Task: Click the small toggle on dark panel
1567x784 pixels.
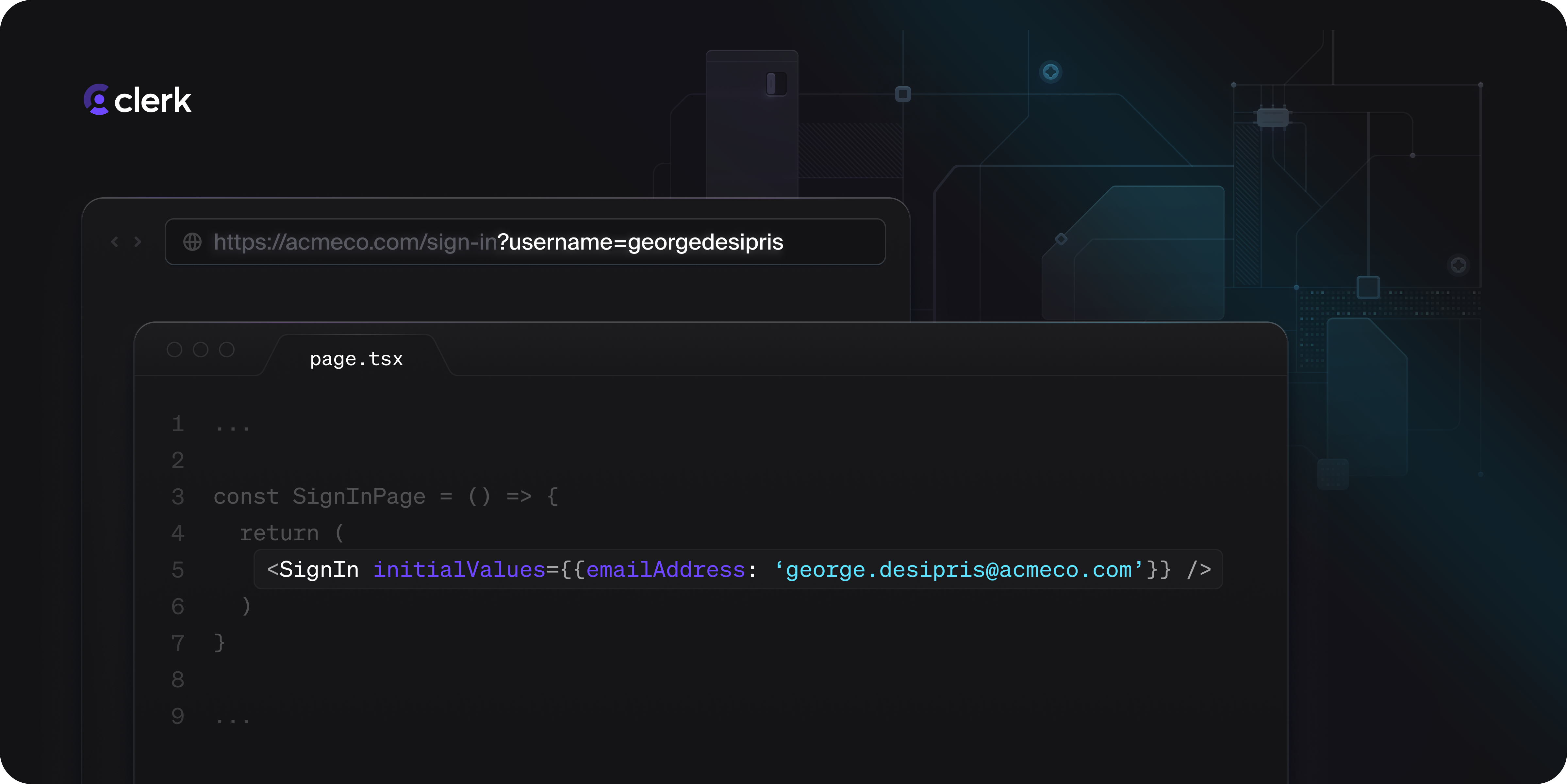Action: 776,83
